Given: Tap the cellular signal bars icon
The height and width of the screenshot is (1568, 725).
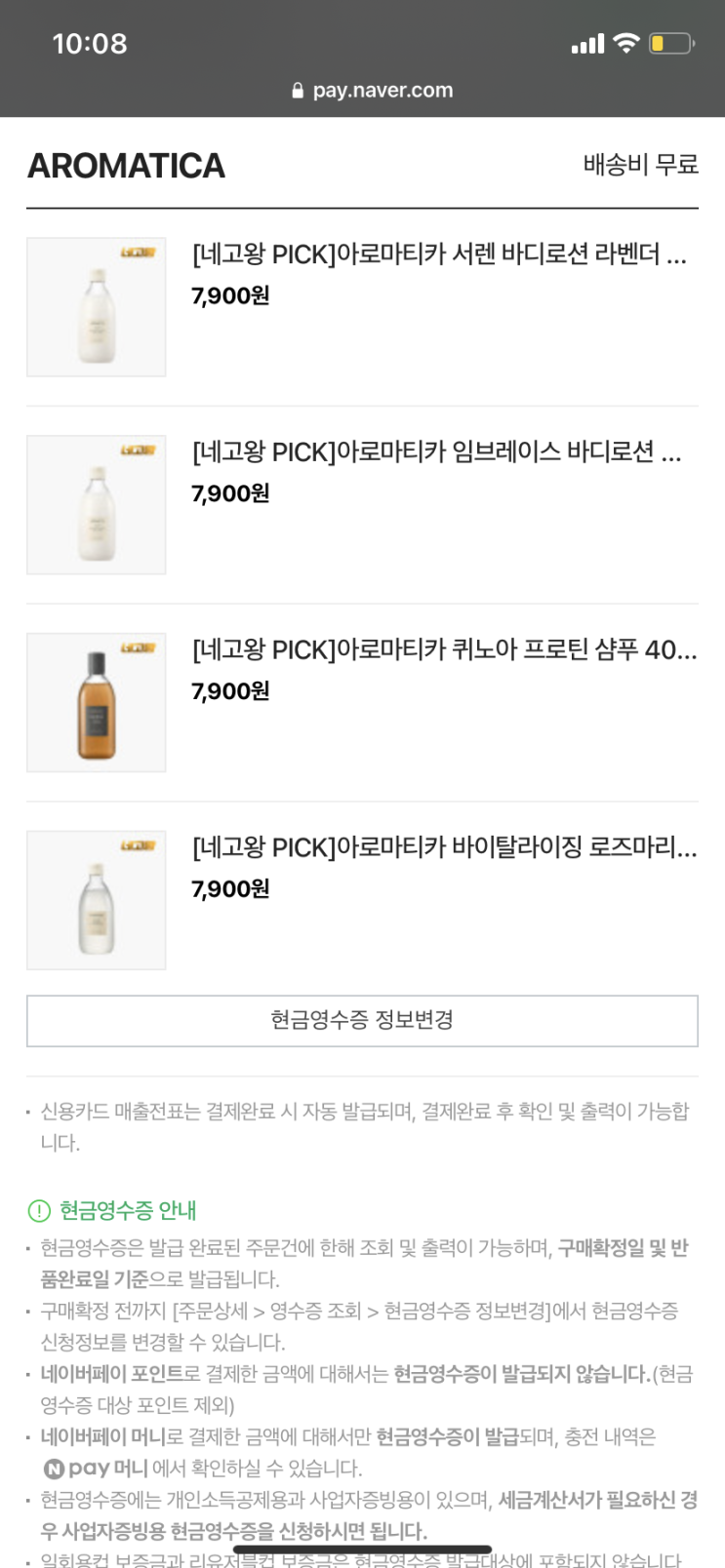Looking at the screenshot, I should (x=587, y=45).
